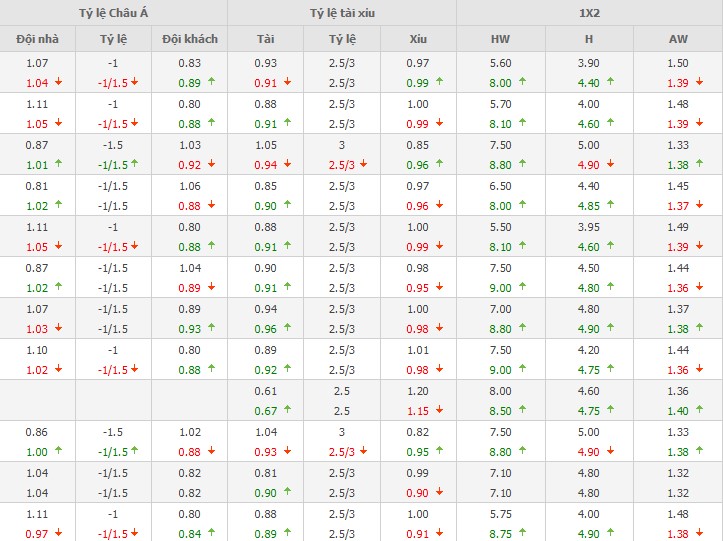Click the Đội nhà column header
The image size is (723, 541).
[x=37, y=39]
